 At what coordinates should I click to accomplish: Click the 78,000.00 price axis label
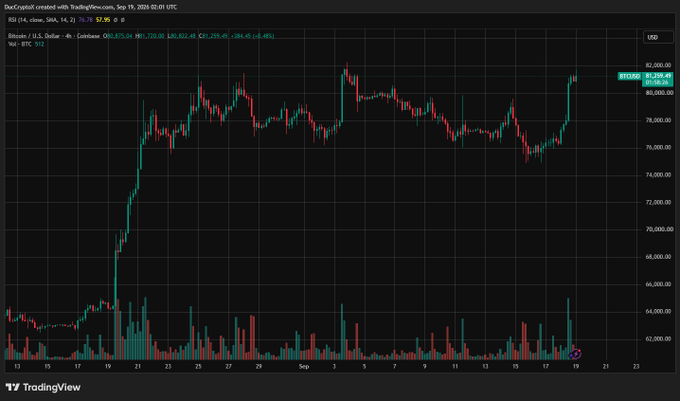point(658,120)
